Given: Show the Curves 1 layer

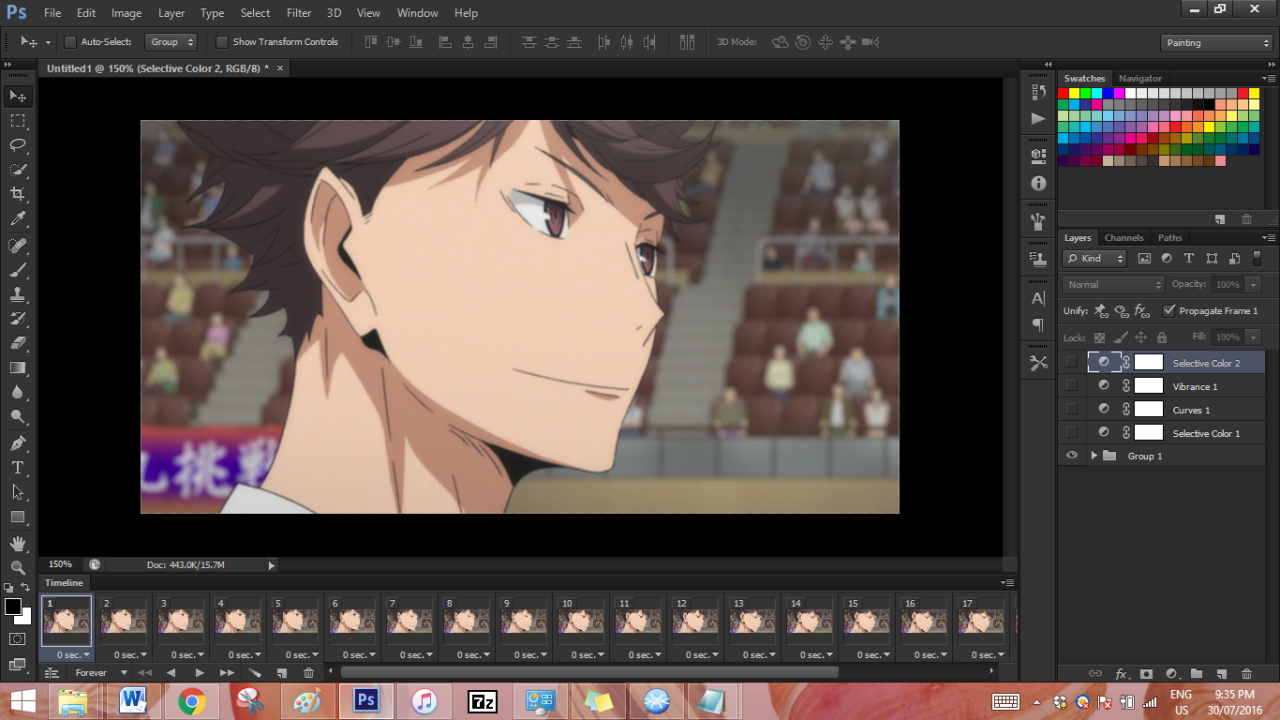Looking at the screenshot, I should (x=1072, y=409).
